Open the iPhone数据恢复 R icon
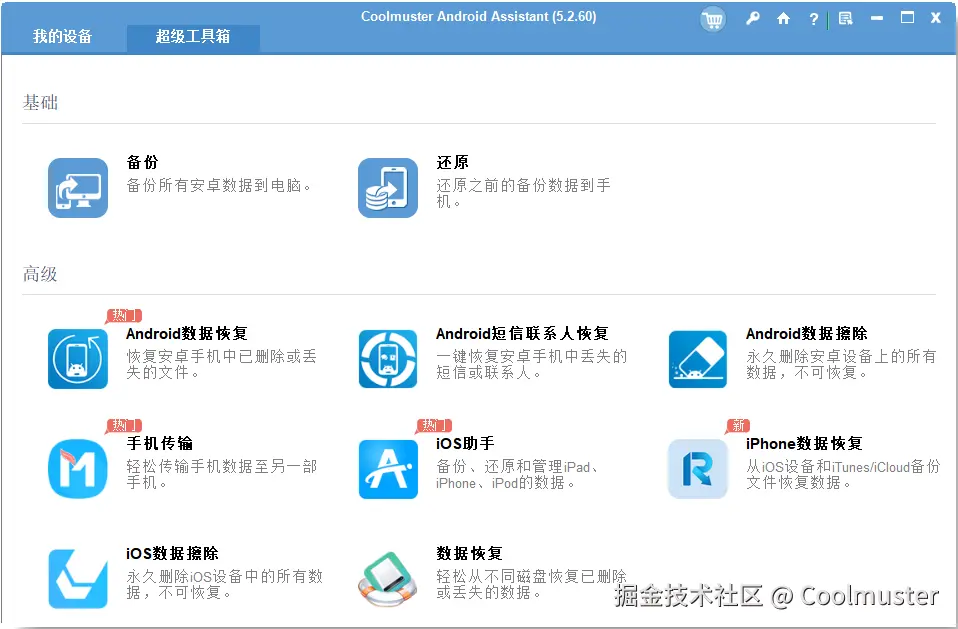 tap(698, 469)
